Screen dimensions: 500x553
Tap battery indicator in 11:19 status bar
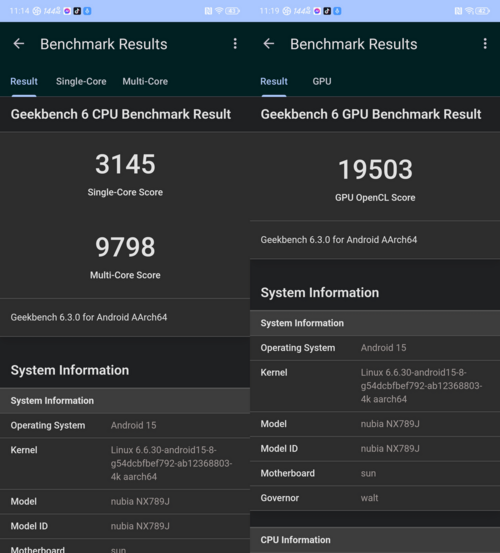tap(482, 11)
